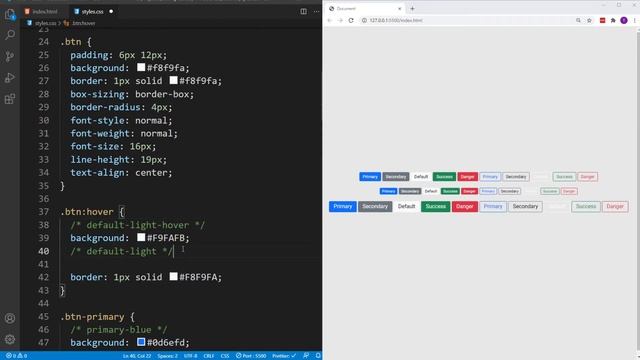The width and height of the screenshot is (640, 360).
Task: Go back in the Chrome browser
Action: click(x=330, y=20)
